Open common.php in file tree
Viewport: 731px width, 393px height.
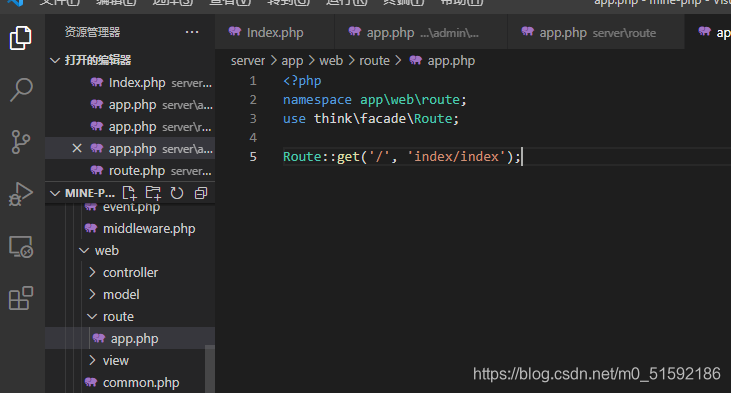tap(130, 383)
